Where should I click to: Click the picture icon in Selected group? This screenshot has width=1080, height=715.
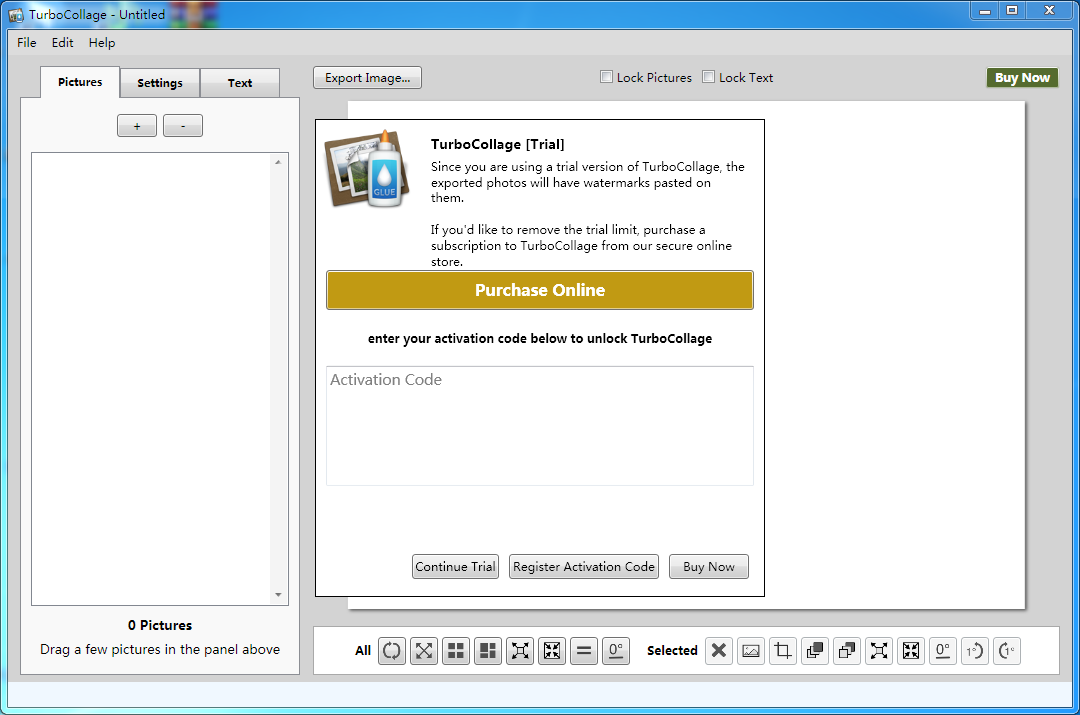(751, 650)
